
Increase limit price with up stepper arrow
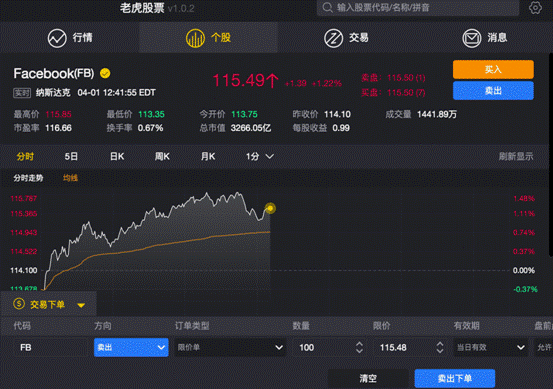point(440,344)
